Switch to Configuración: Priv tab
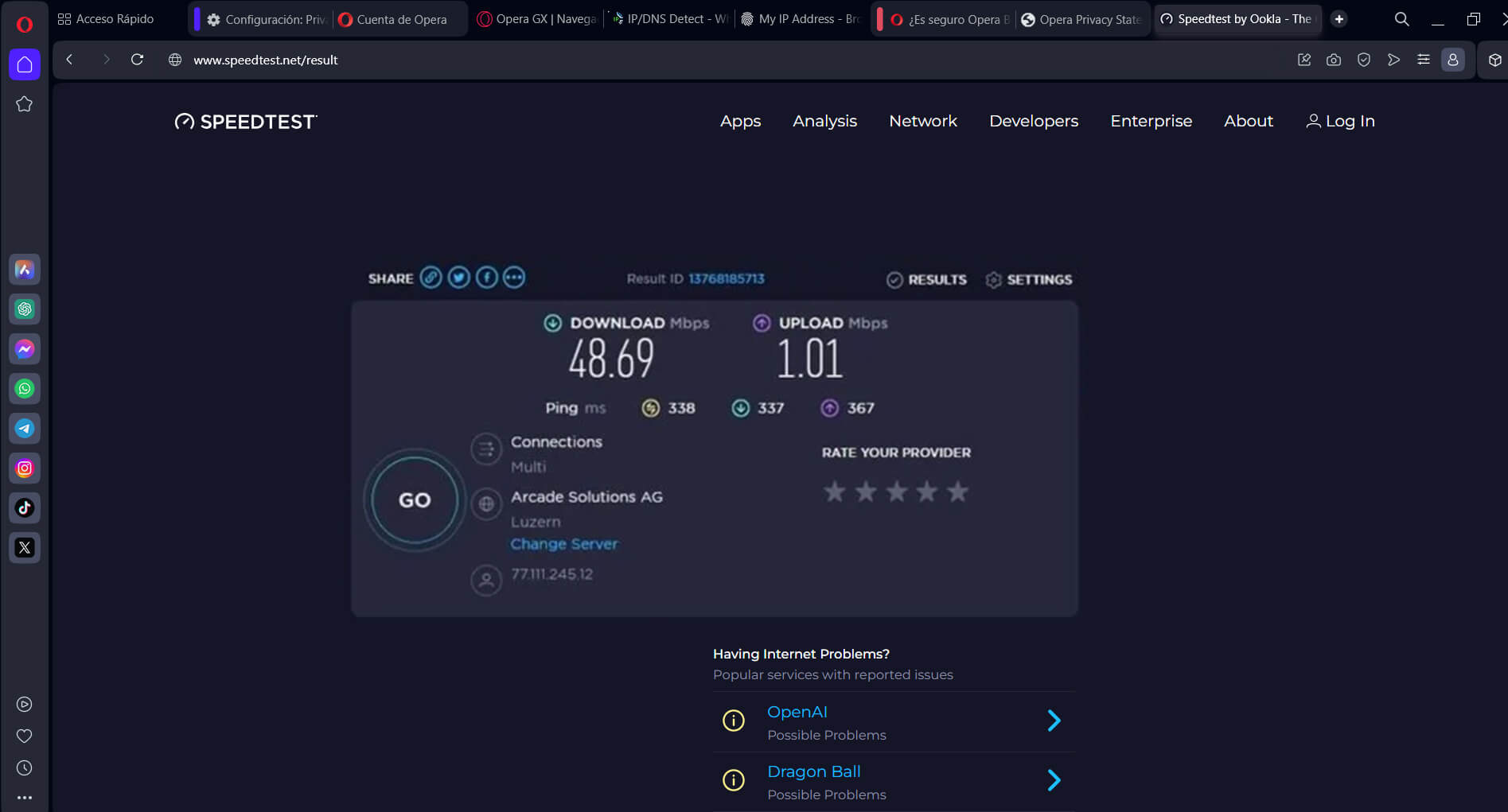This screenshot has width=1508, height=812. click(267, 19)
